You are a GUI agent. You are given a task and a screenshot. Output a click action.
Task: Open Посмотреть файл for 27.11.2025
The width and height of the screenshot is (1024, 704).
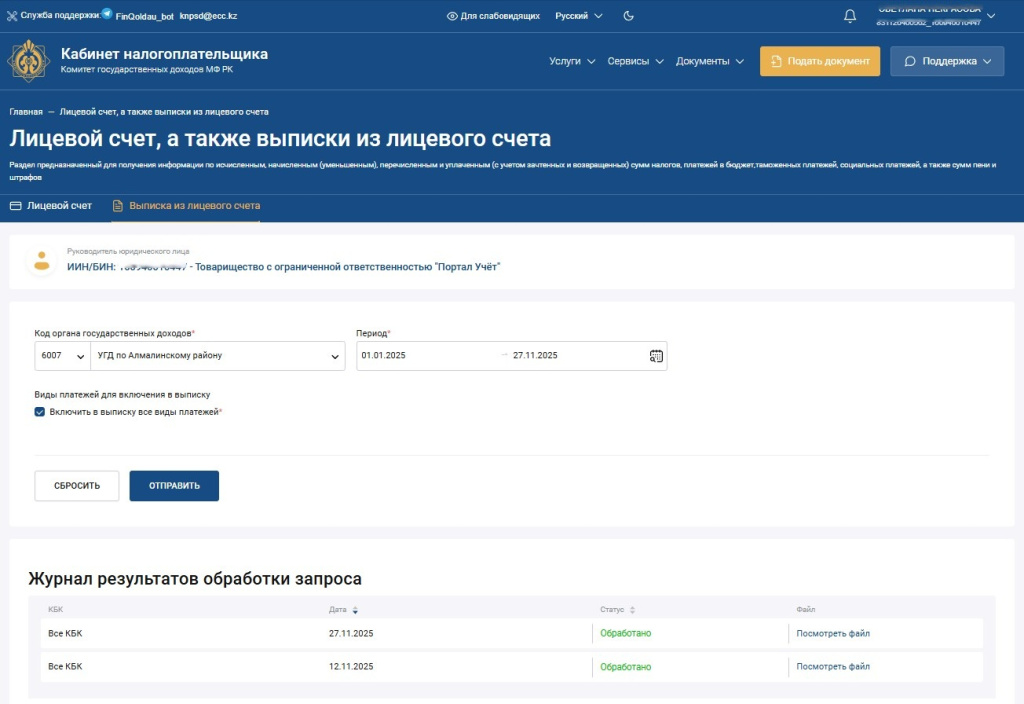(833, 633)
